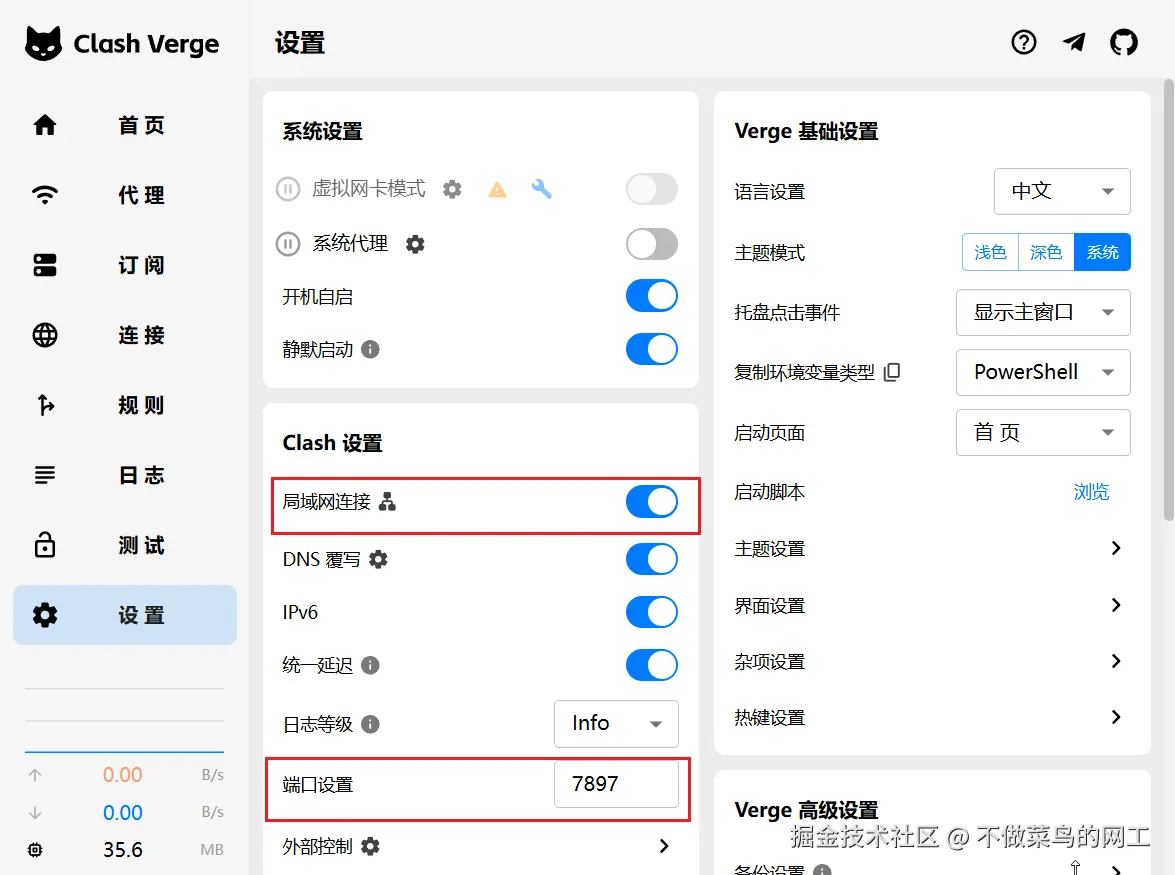Viewport: 1175px width, 875px height.
Task: Show info tooltip for 日志等级
Action: click(370, 724)
